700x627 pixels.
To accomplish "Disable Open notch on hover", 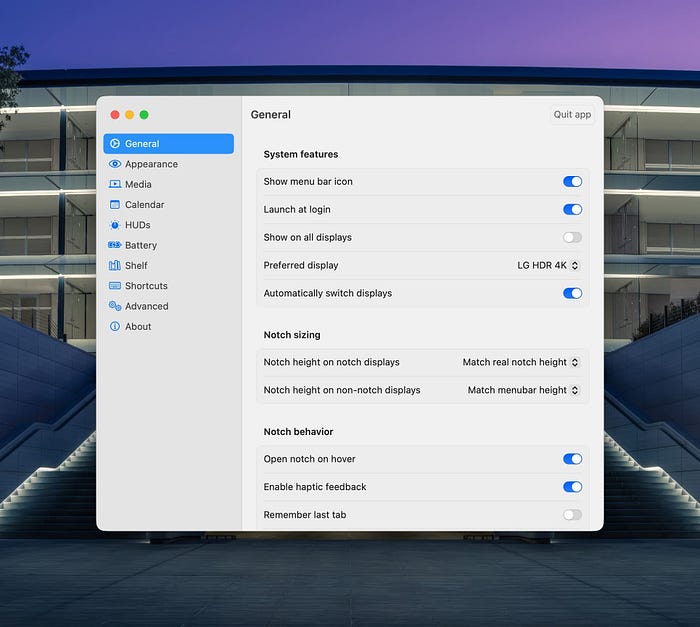I will (x=572, y=459).
